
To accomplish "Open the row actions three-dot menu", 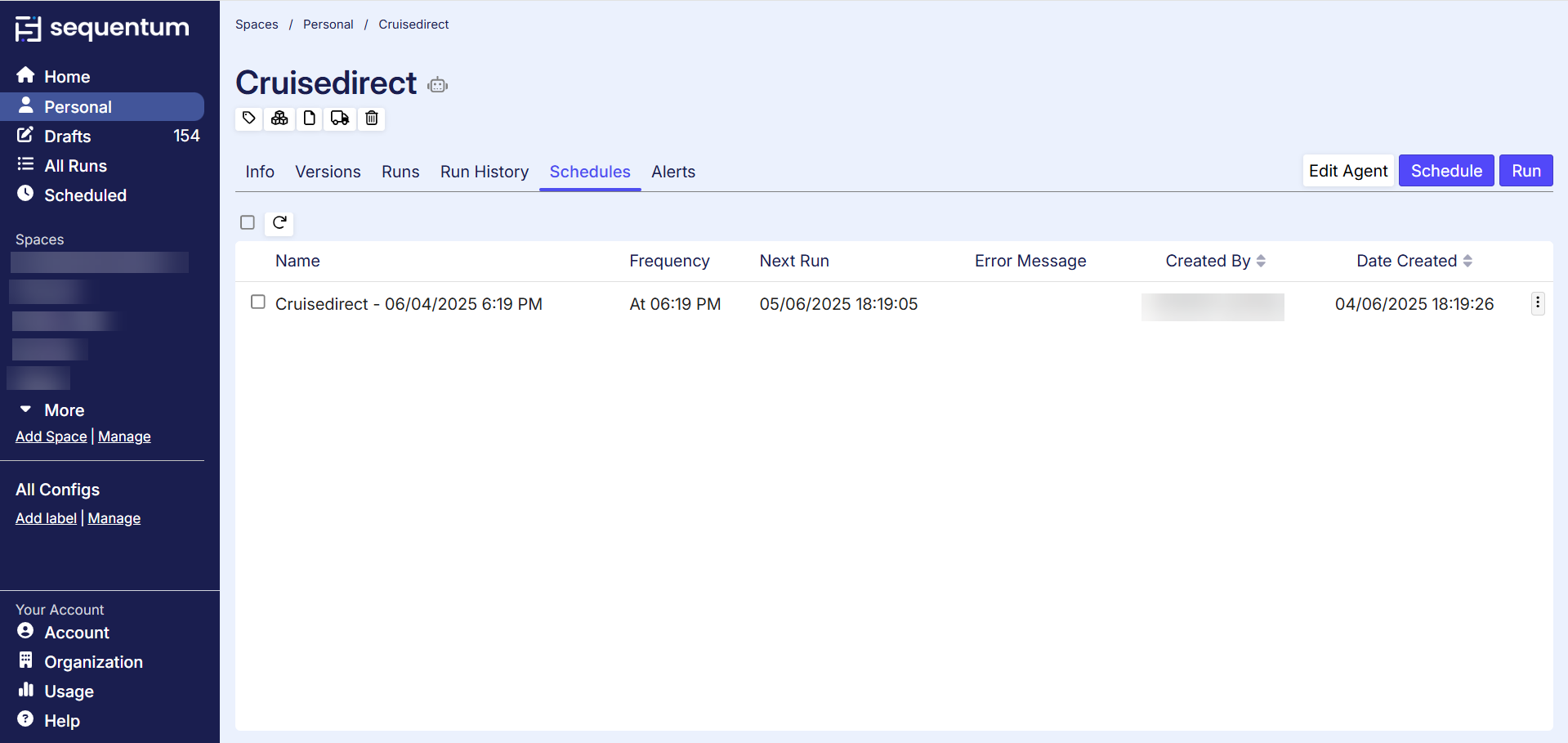I will 1537,303.
